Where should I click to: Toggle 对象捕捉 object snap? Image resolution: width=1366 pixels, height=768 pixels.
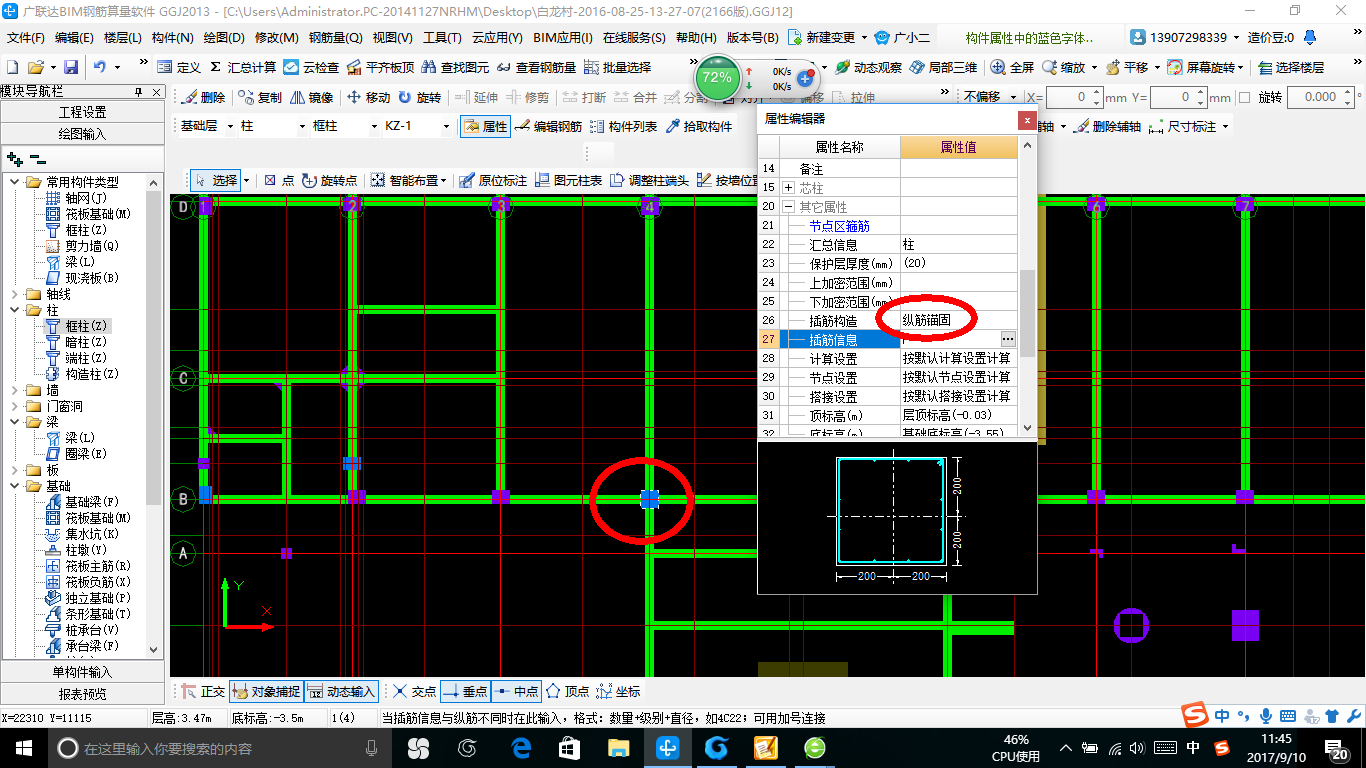265,691
